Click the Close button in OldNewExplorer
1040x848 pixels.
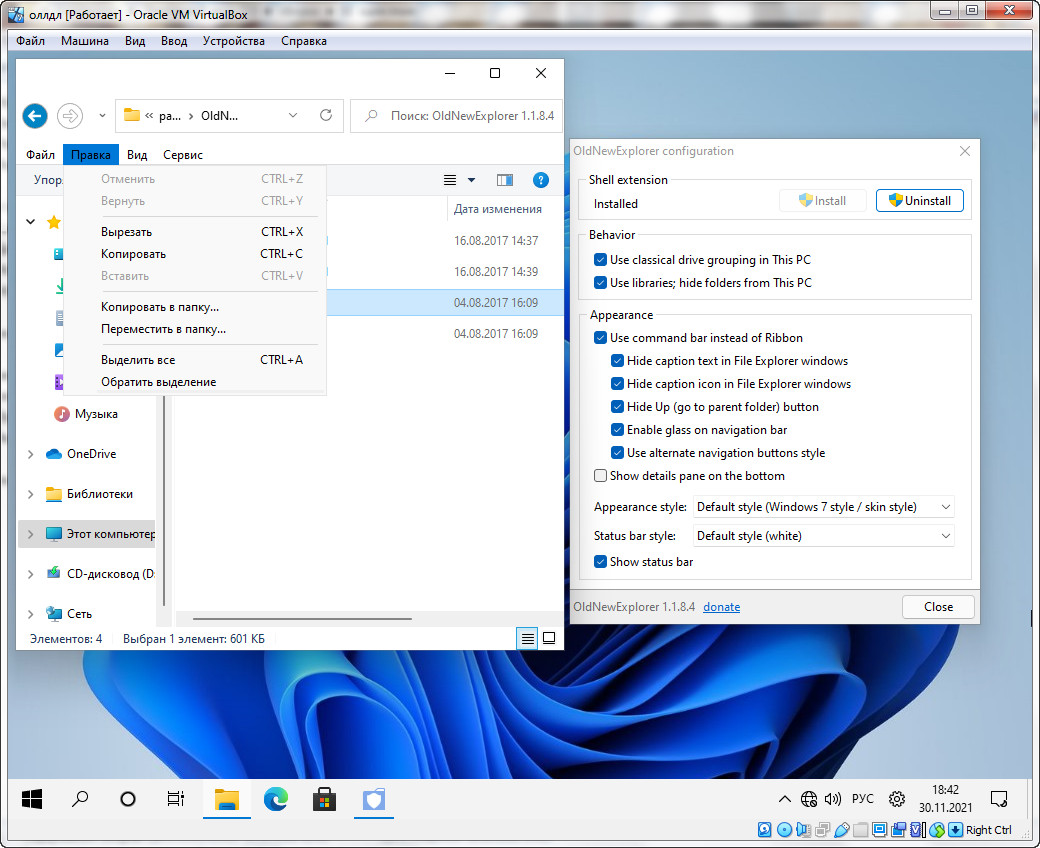point(938,607)
